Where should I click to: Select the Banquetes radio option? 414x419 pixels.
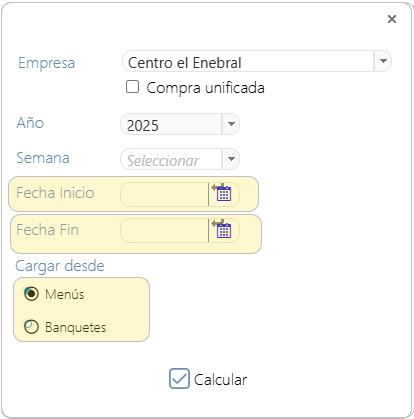(x=31, y=327)
